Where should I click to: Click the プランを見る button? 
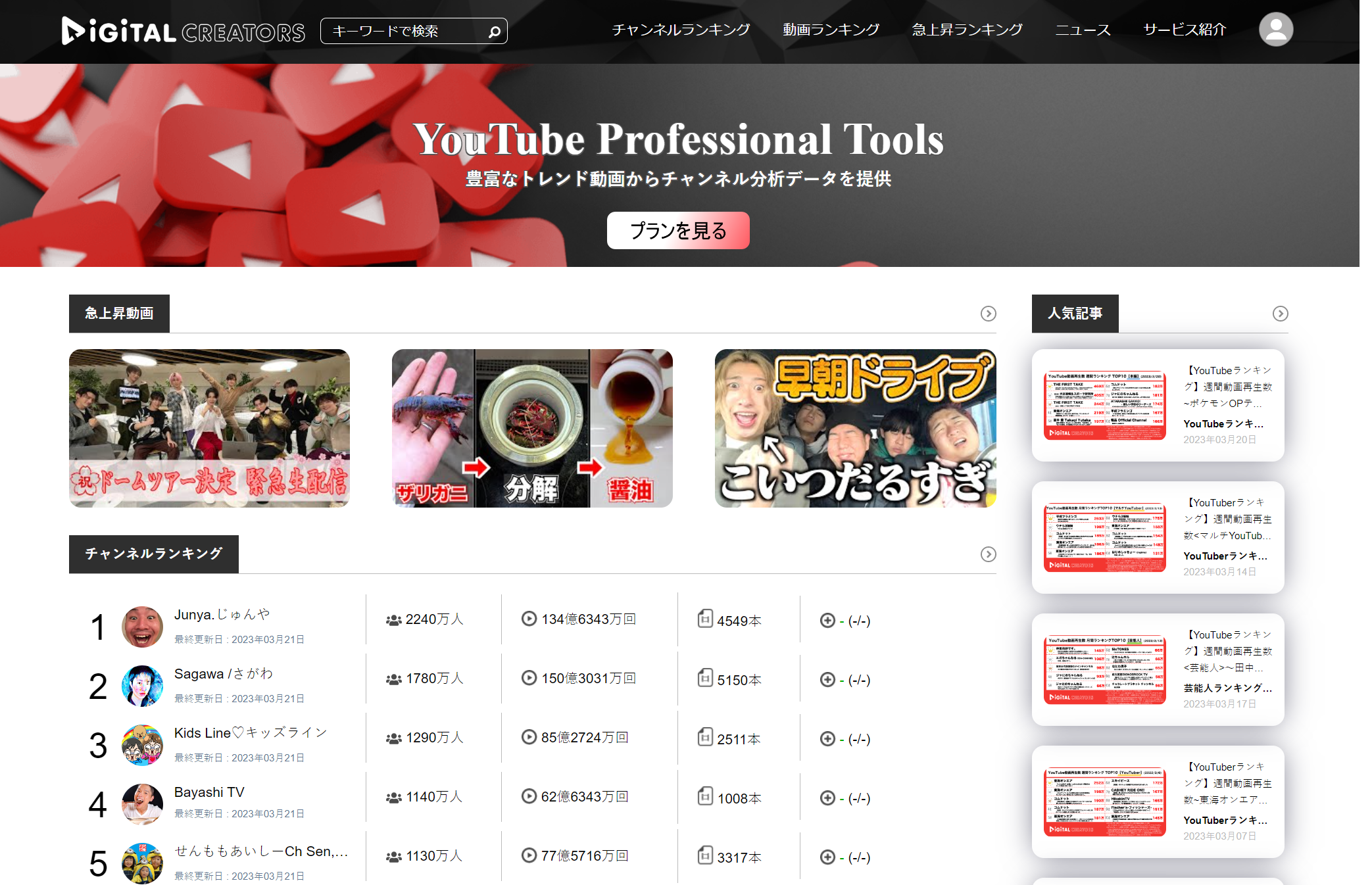(x=677, y=231)
